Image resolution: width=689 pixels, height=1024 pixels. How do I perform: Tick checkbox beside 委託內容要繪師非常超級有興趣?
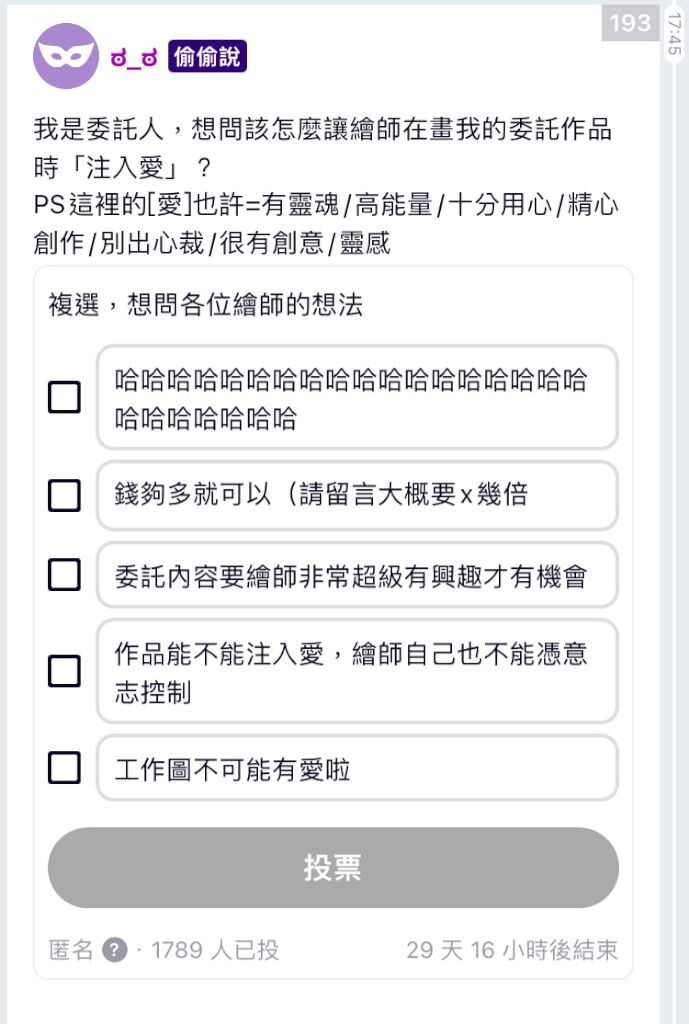pos(65,575)
